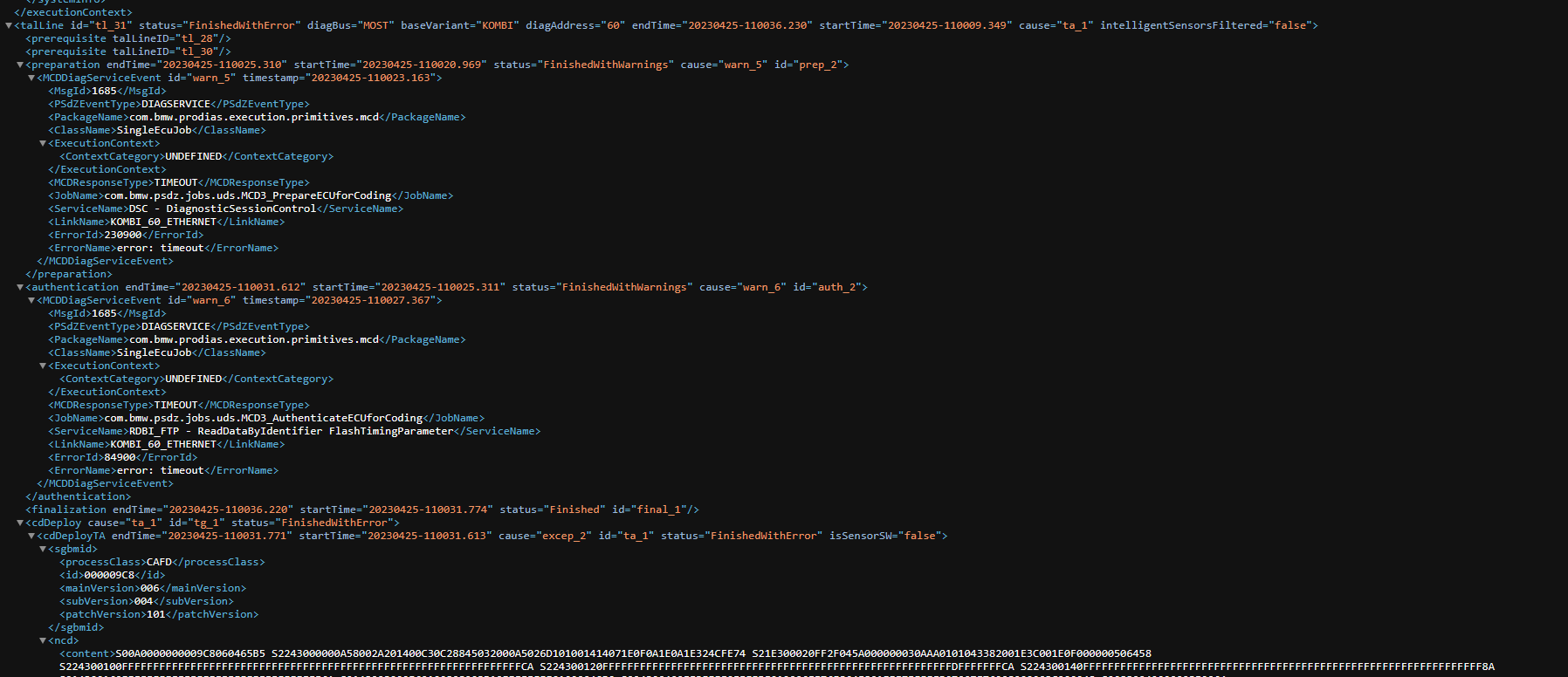Click patchVersion 101 value
This screenshot has height=677, width=1568.
156,614
